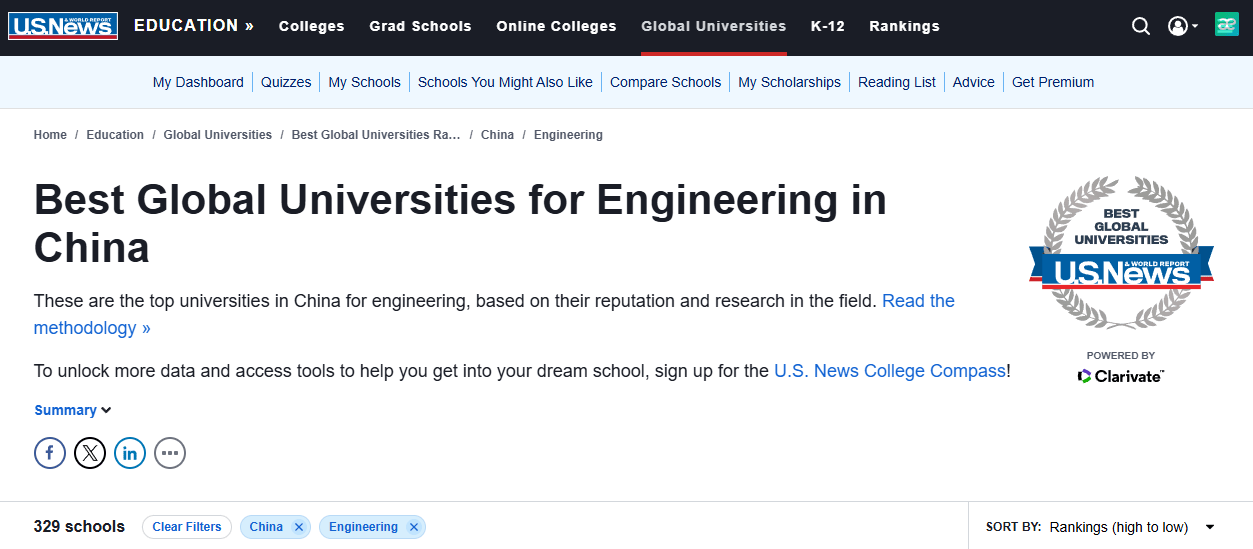Open the Grad Schools menu item

(x=420, y=27)
